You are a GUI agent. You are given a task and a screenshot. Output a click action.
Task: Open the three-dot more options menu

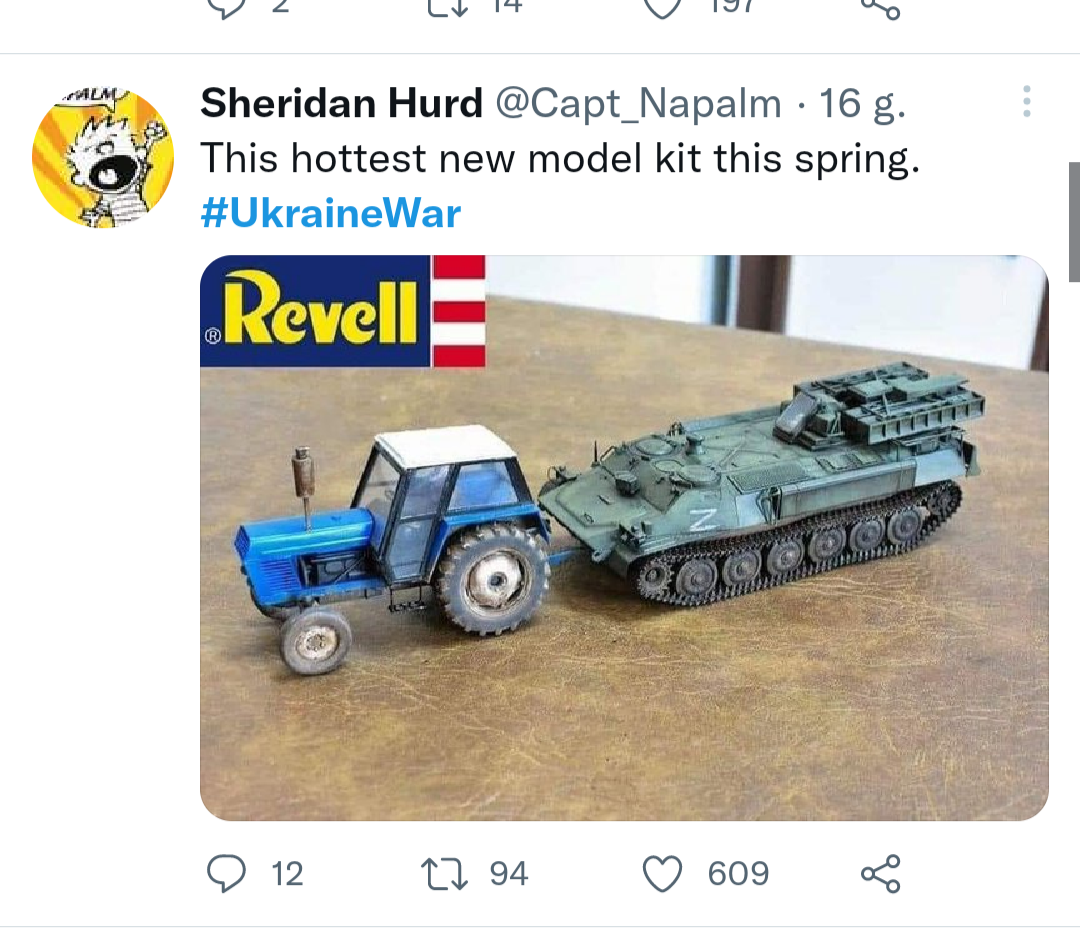(1026, 102)
